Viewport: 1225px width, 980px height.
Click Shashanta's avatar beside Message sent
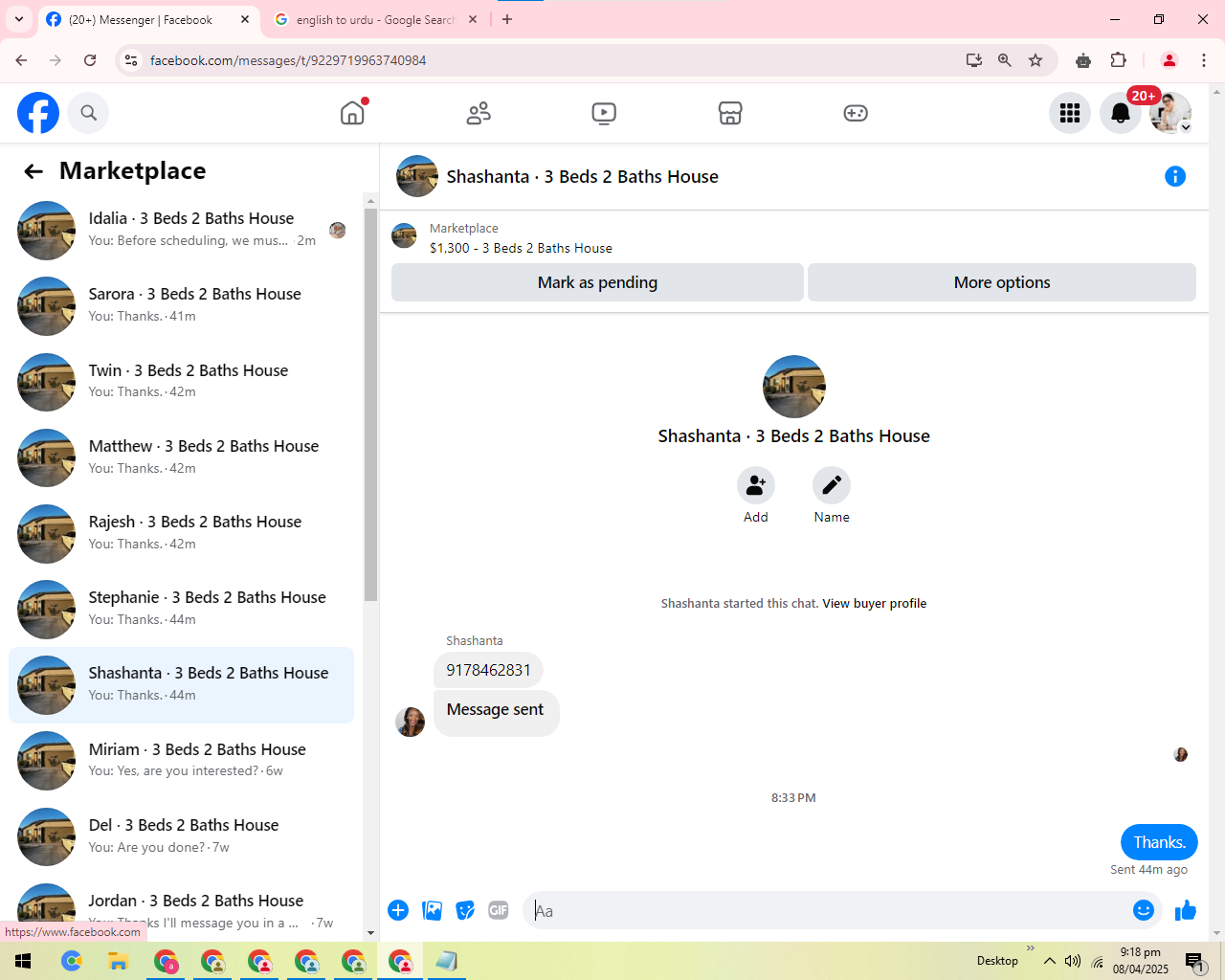(x=411, y=722)
